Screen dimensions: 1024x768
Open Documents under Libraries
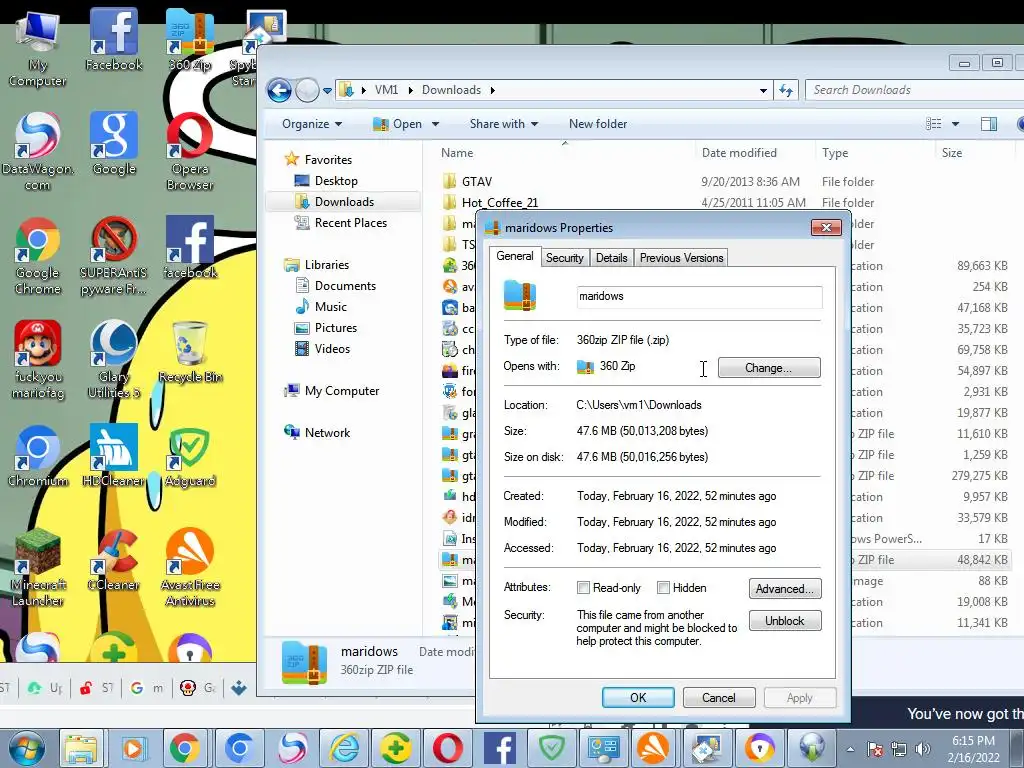click(345, 285)
